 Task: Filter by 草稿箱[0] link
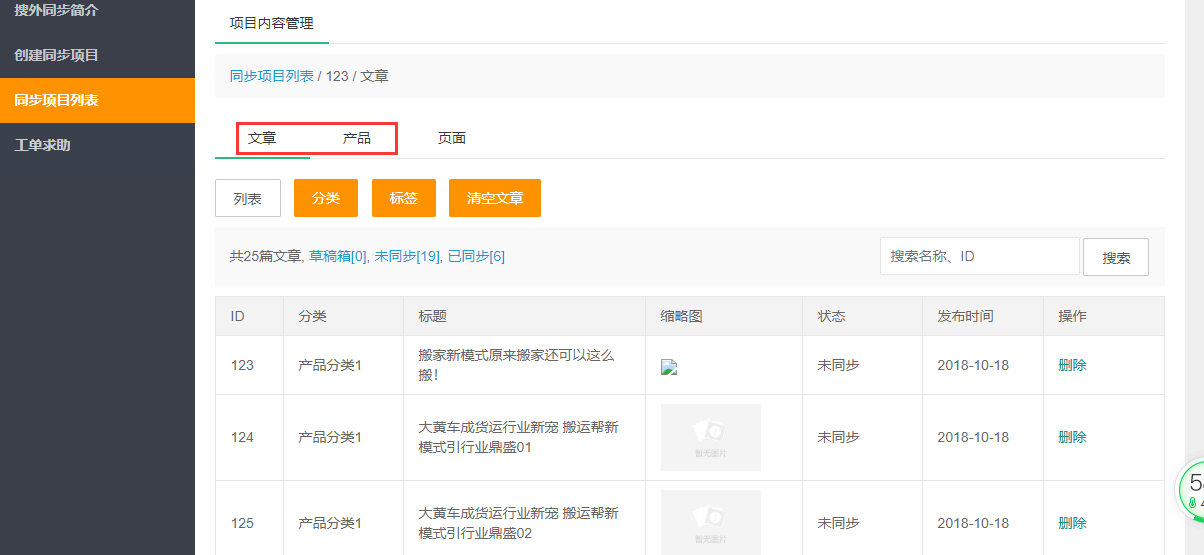coord(338,256)
